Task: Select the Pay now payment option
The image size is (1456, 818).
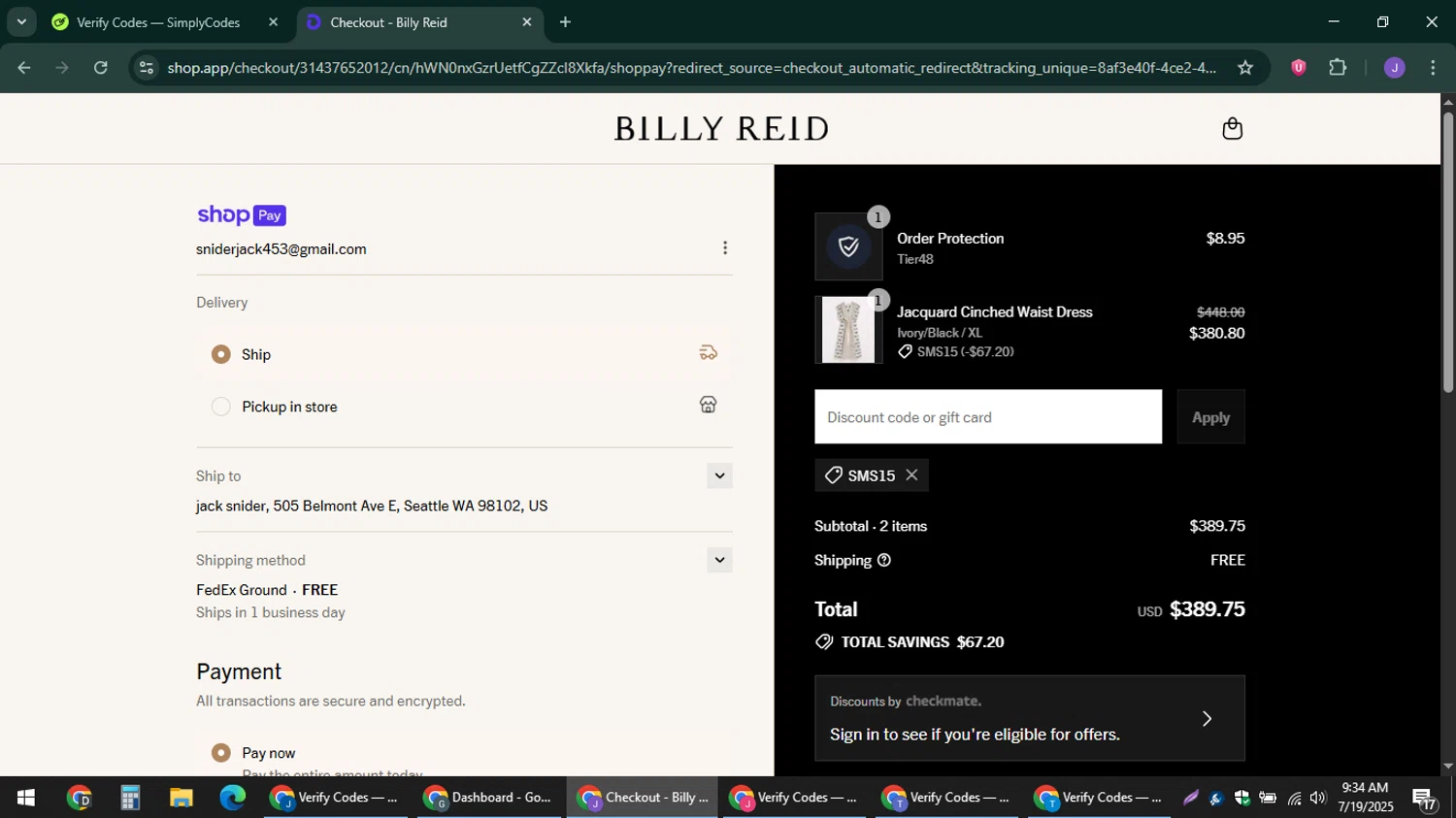Action: click(x=221, y=753)
